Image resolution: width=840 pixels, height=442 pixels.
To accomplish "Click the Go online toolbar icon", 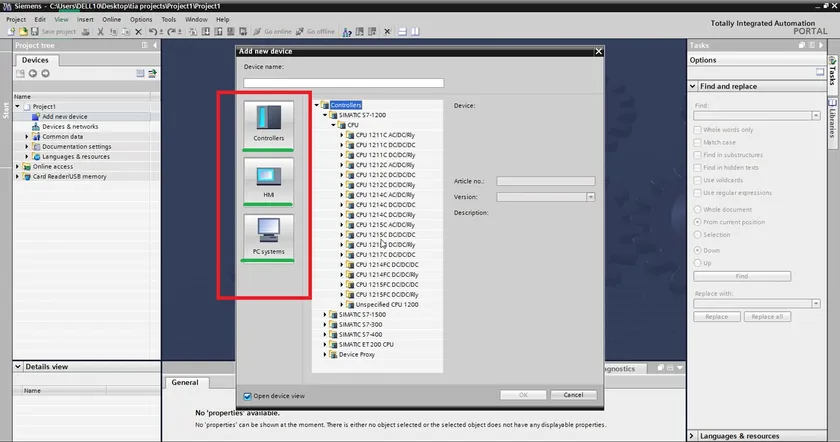I will click(258, 32).
